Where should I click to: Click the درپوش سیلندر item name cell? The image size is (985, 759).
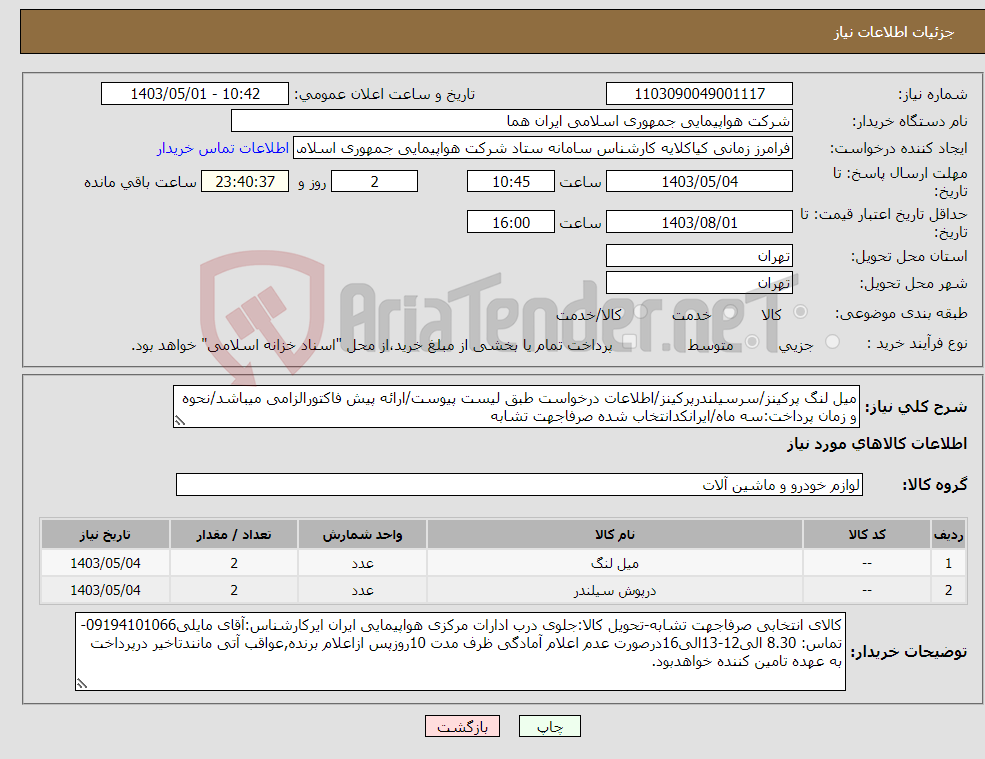(615, 590)
